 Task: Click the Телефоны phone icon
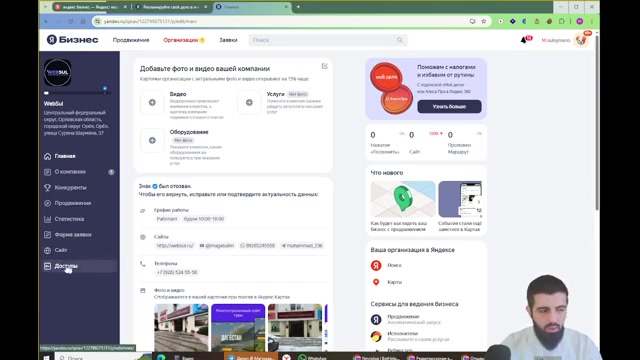[142, 264]
